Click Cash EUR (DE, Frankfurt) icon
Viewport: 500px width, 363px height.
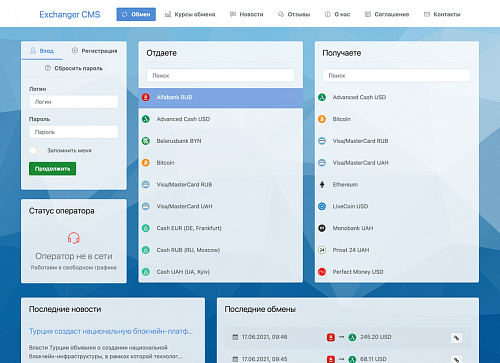pos(146,228)
